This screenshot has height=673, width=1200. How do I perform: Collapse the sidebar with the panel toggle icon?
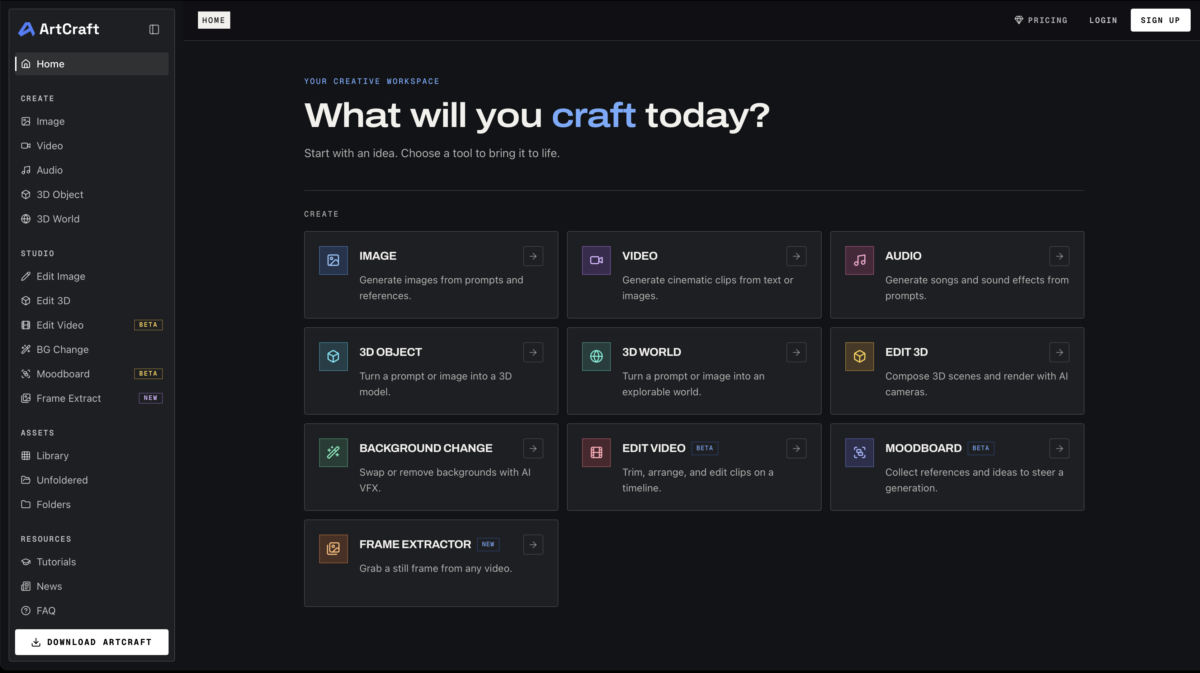pos(154,29)
